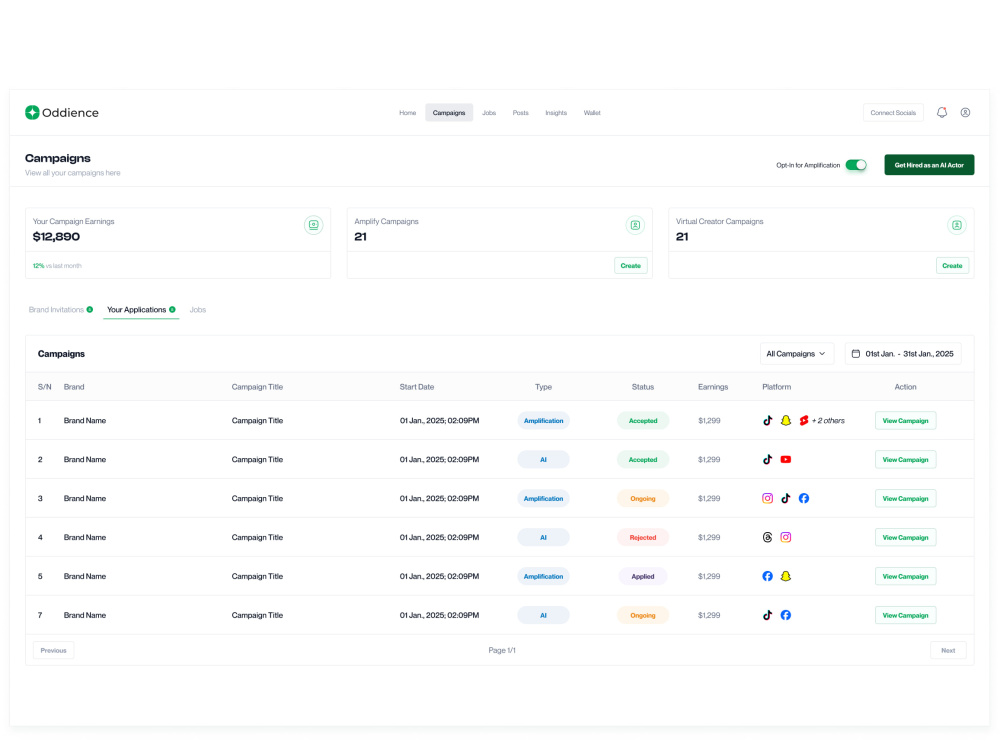Click the calendar icon in date range
This screenshot has width=1000, height=750.
tap(856, 353)
